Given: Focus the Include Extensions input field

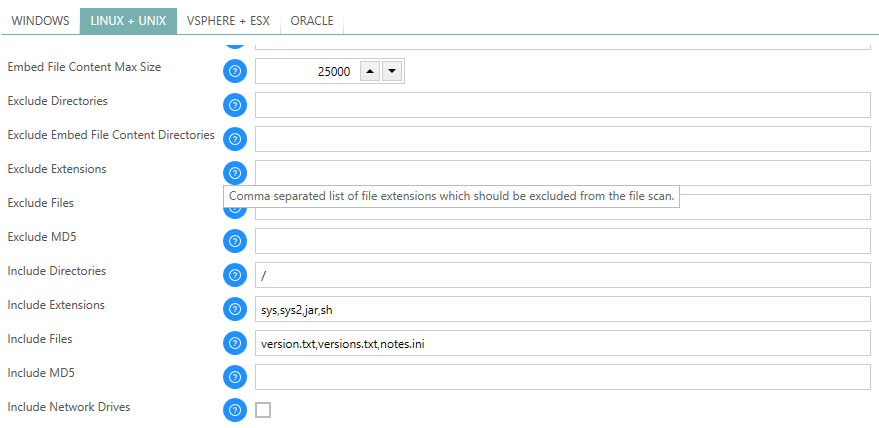Looking at the screenshot, I should 562,309.
